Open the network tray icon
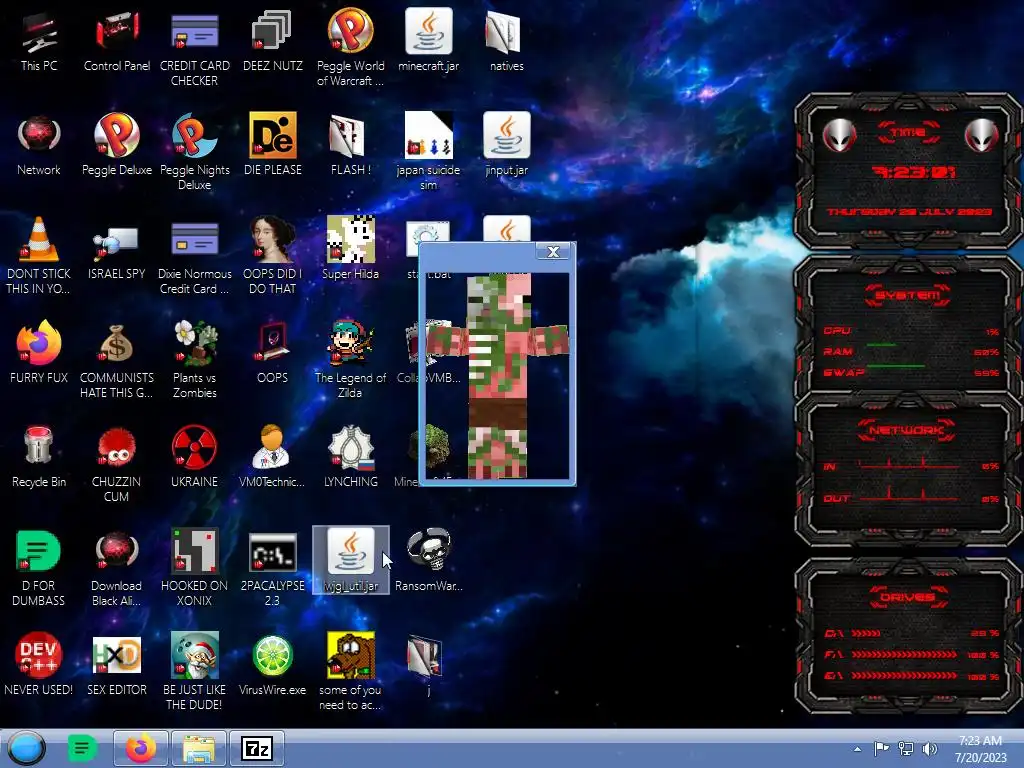This screenshot has width=1024, height=768. tap(906, 748)
